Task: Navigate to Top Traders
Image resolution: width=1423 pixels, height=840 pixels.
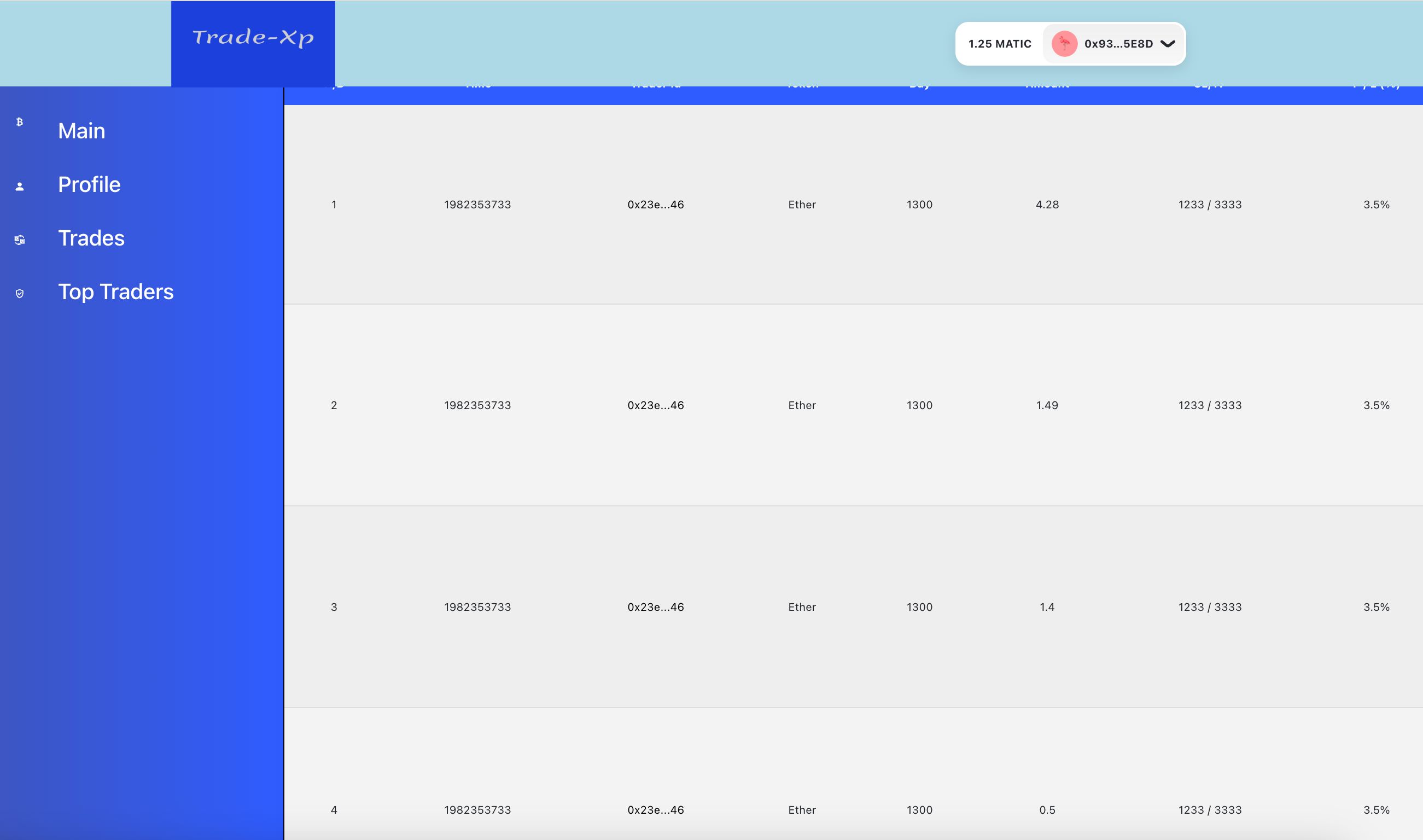Action: (116, 292)
